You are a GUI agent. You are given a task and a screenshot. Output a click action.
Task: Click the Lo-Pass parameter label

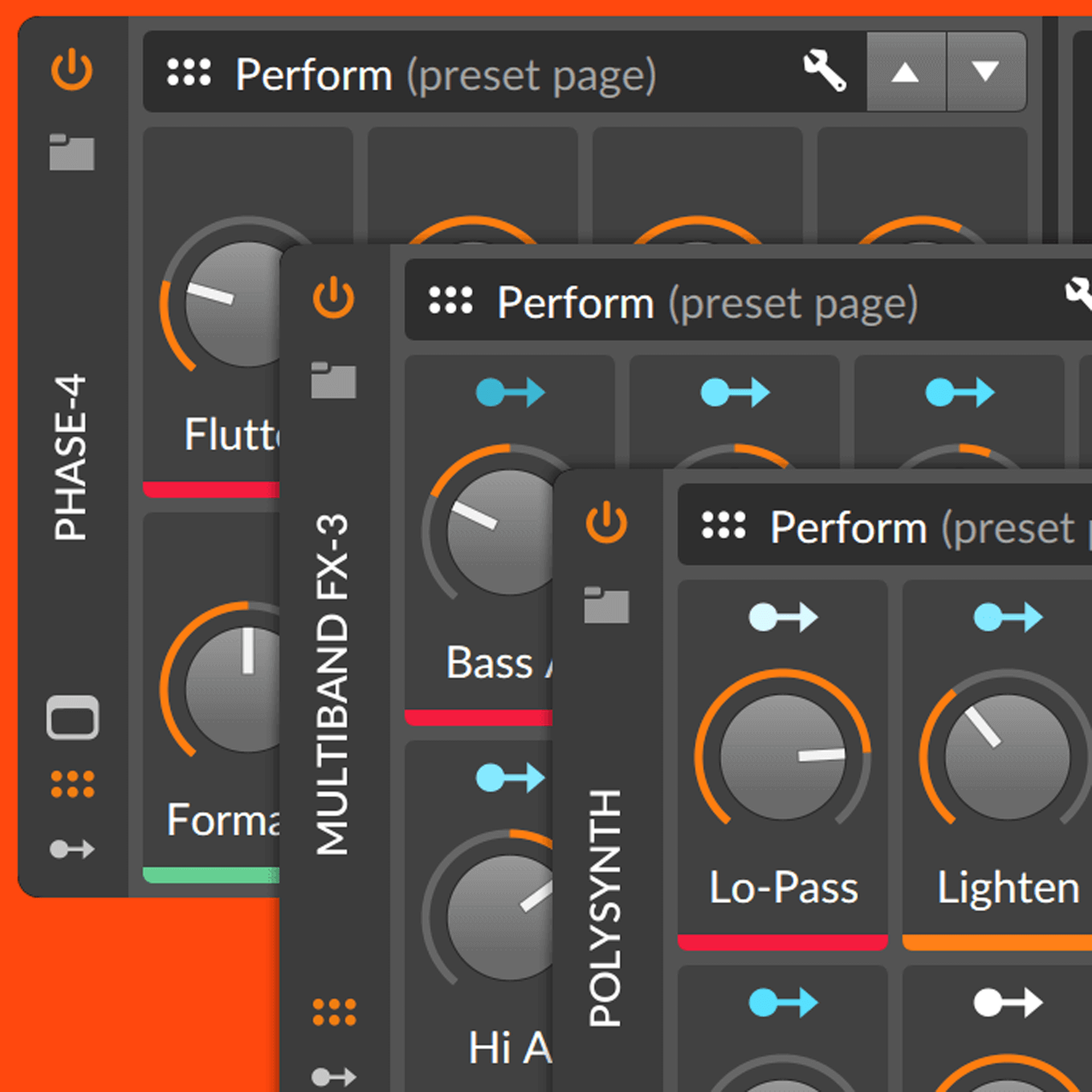click(x=784, y=888)
